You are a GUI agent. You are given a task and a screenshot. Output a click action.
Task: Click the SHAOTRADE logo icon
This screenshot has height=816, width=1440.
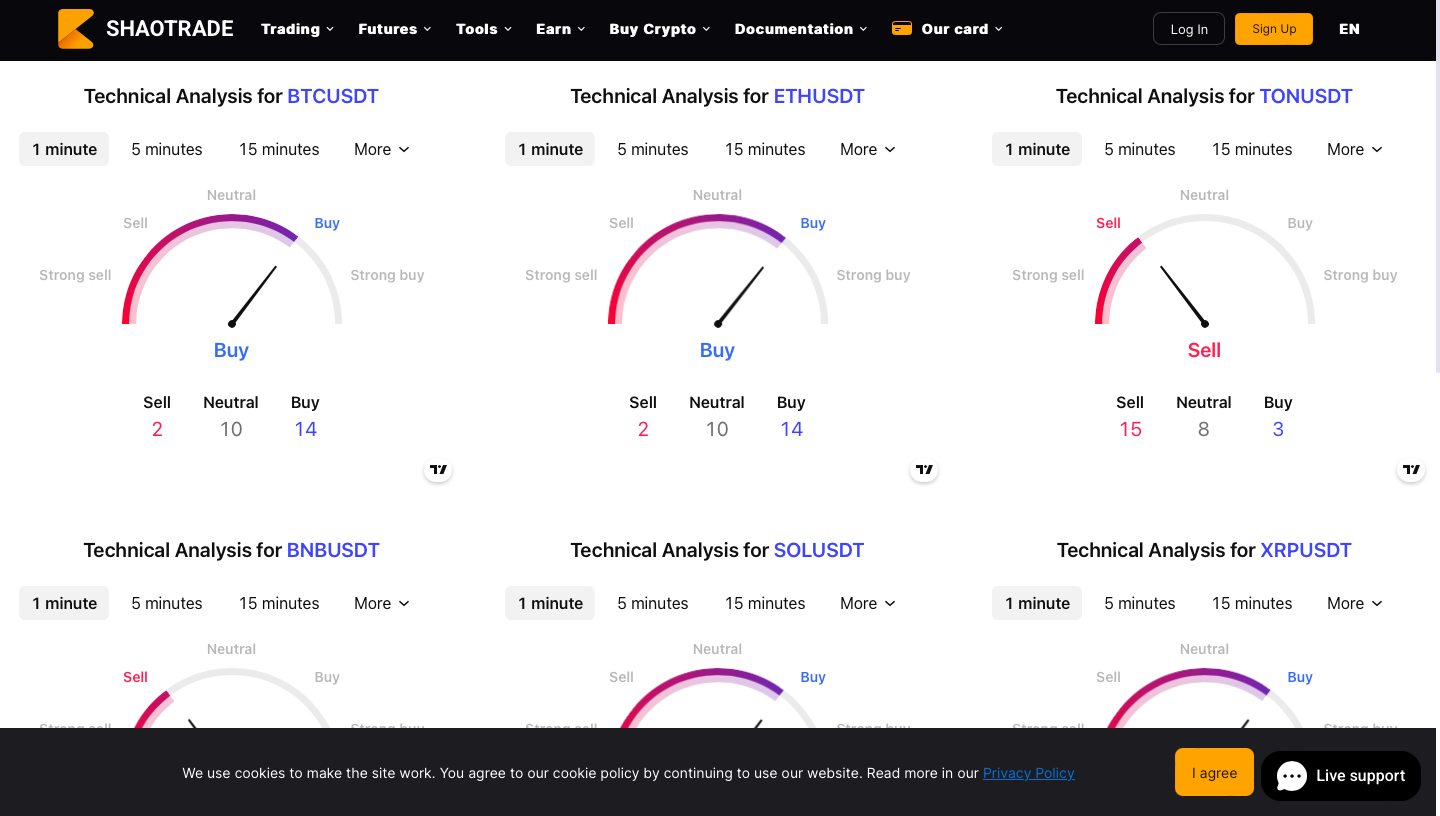pyautogui.click(x=76, y=29)
